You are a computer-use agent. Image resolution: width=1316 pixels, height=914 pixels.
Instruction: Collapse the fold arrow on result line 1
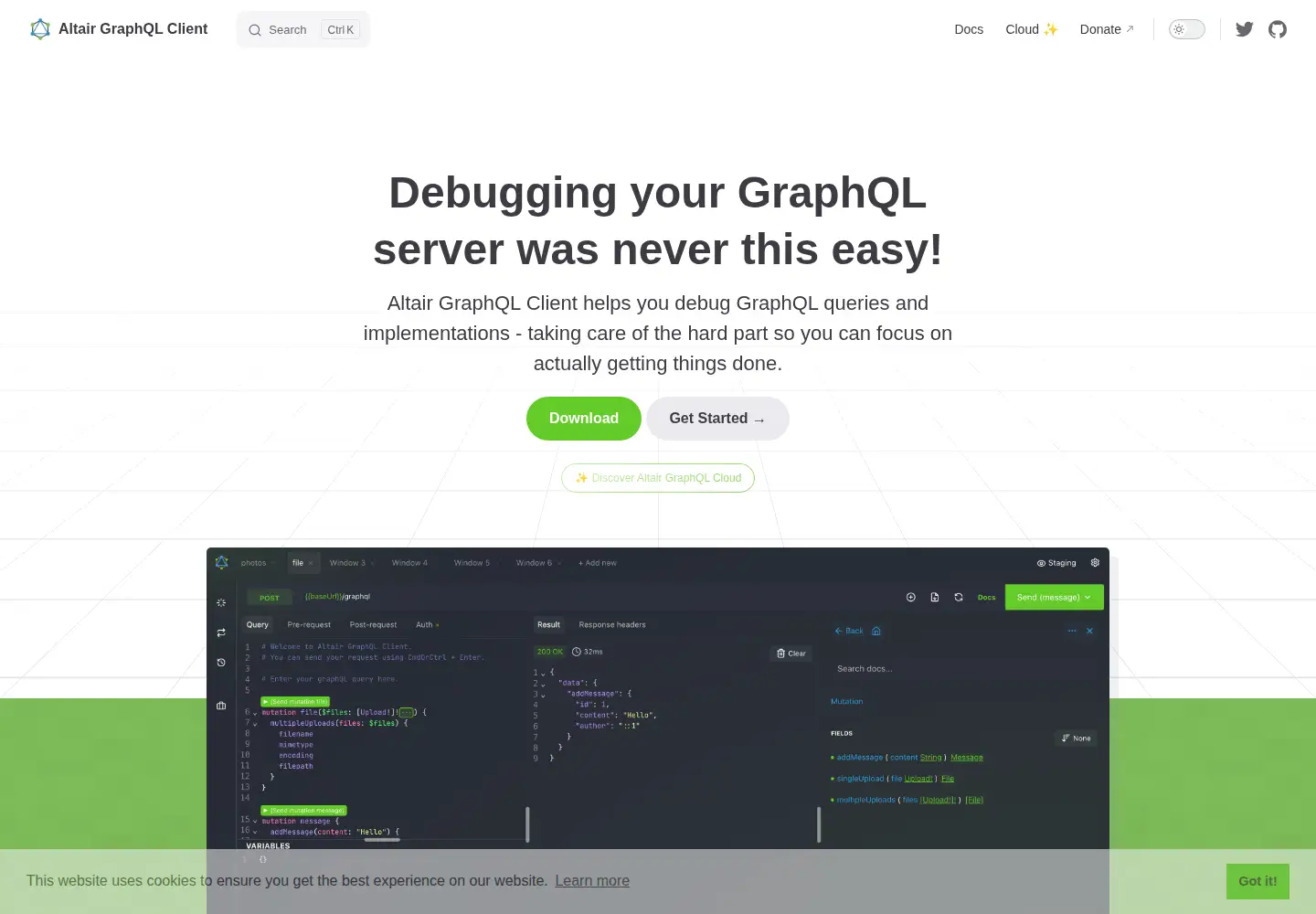coord(543,674)
